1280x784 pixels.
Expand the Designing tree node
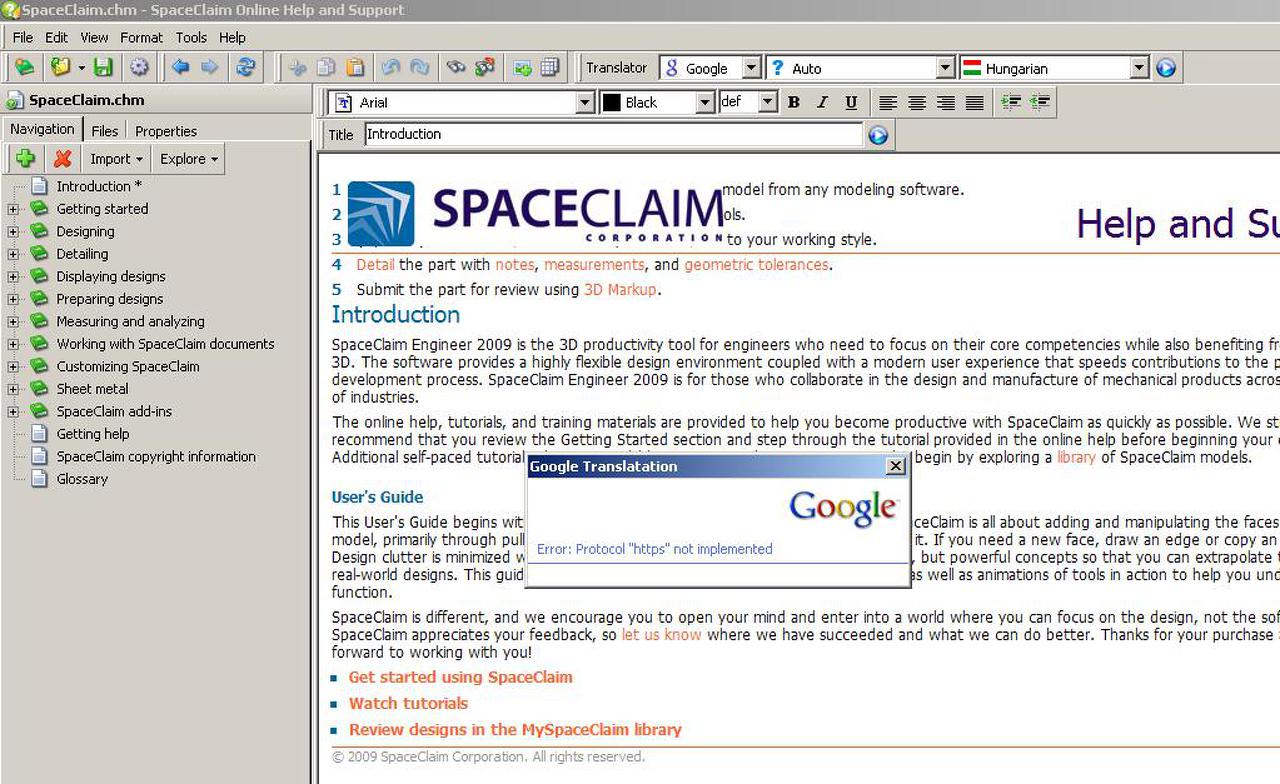(x=13, y=232)
